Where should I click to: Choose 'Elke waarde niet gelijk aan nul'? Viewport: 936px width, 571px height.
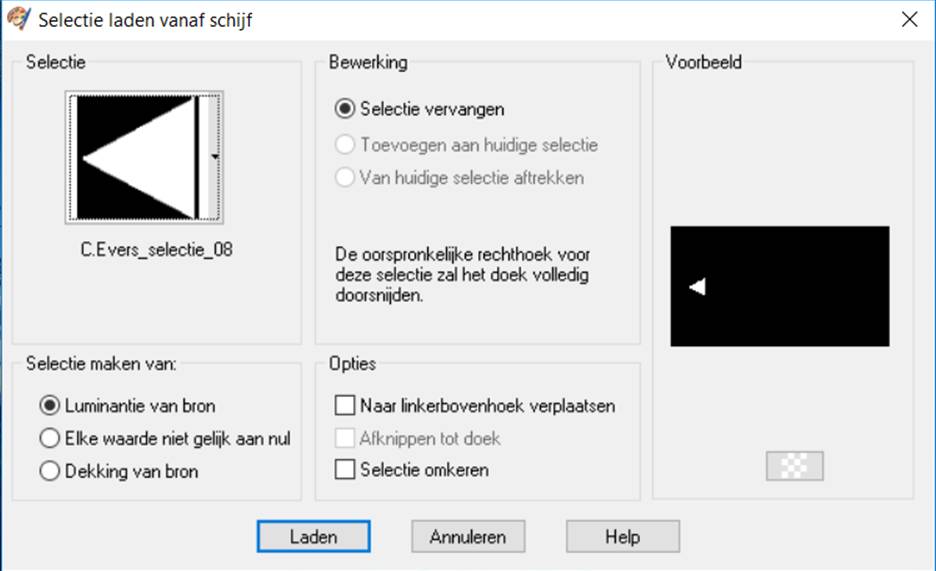tap(49, 438)
